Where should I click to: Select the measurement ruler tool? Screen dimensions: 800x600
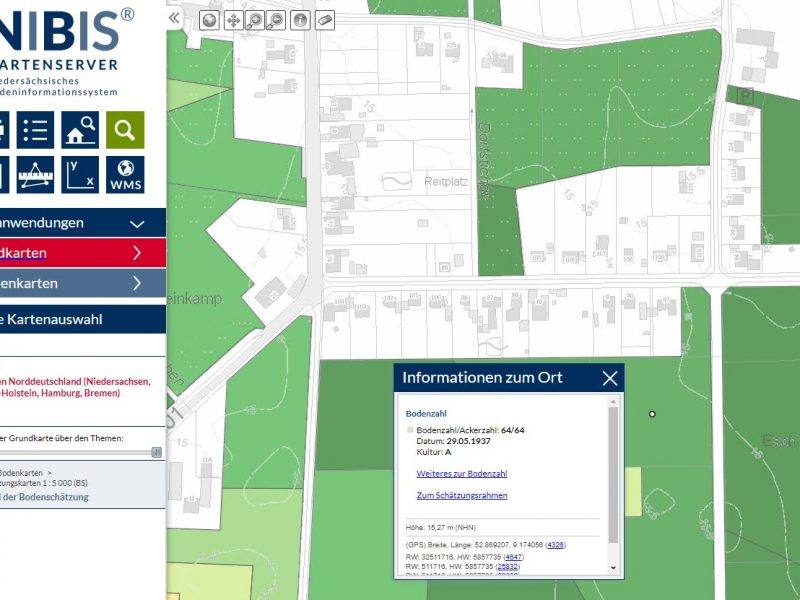coord(35,175)
